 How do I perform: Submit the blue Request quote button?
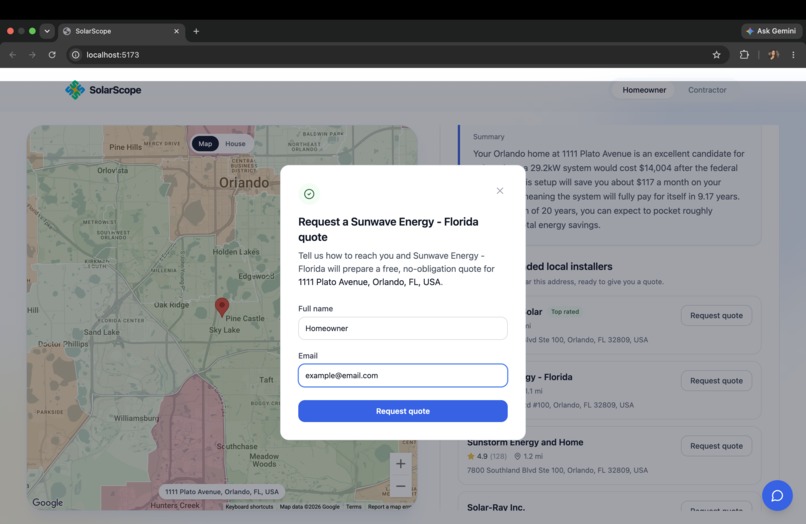click(x=402, y=411)
